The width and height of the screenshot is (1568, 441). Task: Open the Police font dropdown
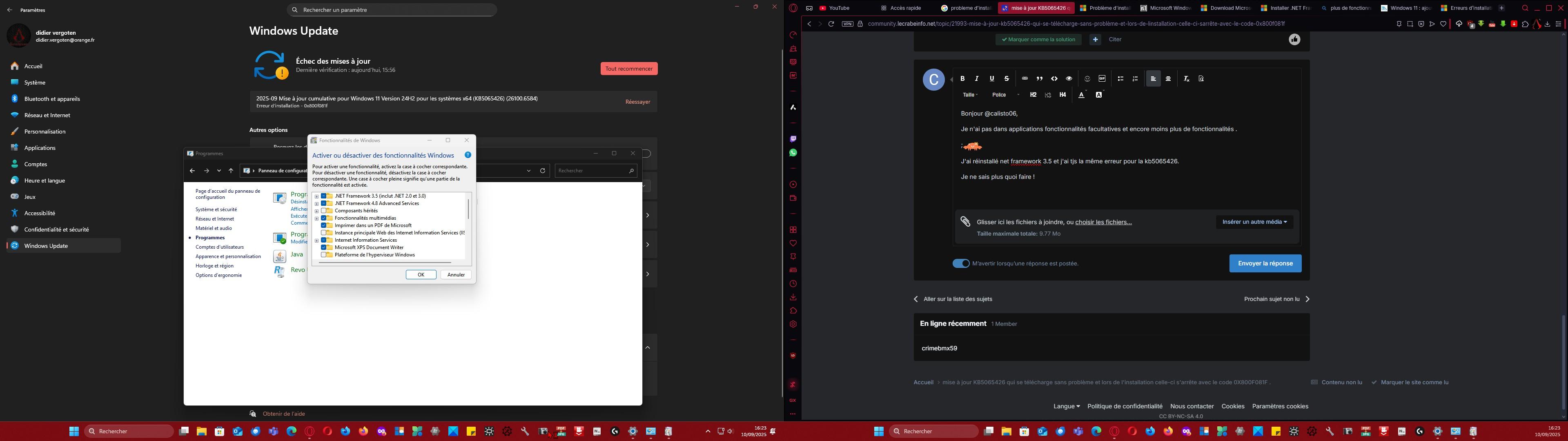[x=1005, y=94]
